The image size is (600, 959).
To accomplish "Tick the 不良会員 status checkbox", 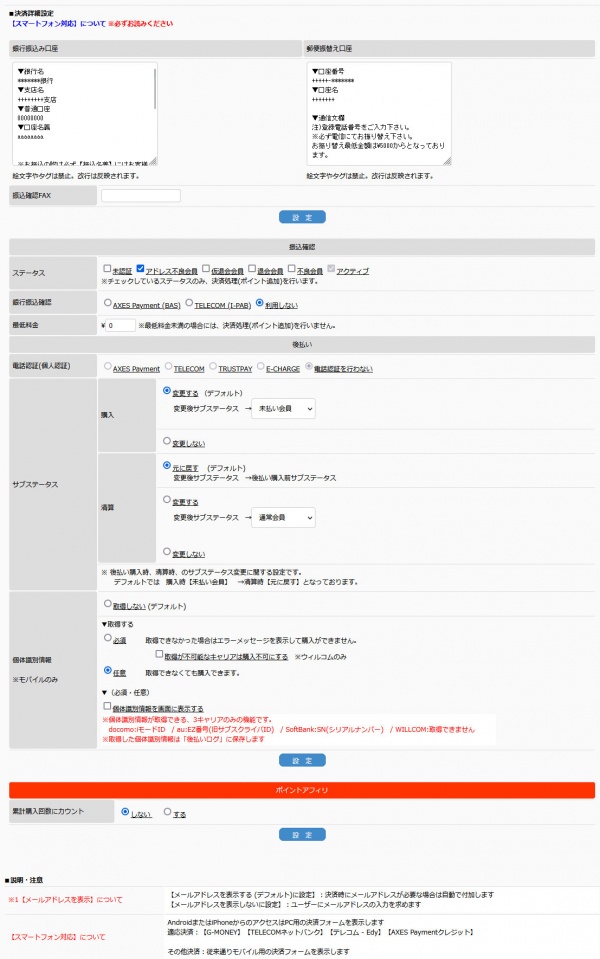I will coord(291,269).
